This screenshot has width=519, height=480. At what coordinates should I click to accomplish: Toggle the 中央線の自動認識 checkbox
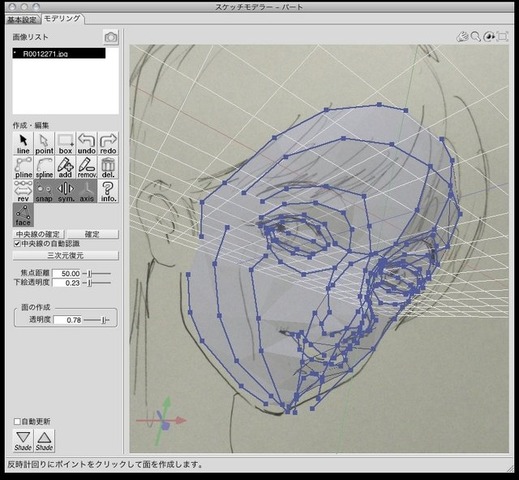click(17, 244)
